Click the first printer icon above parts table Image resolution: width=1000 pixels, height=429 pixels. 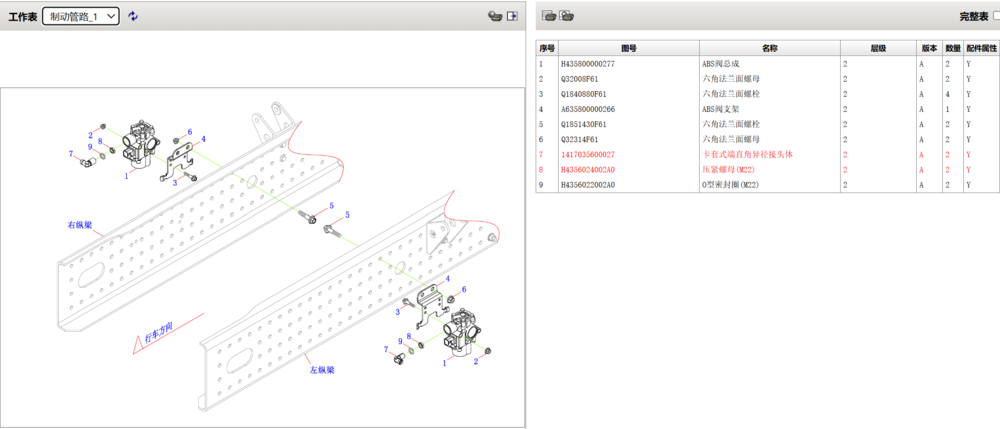point(549,16)
